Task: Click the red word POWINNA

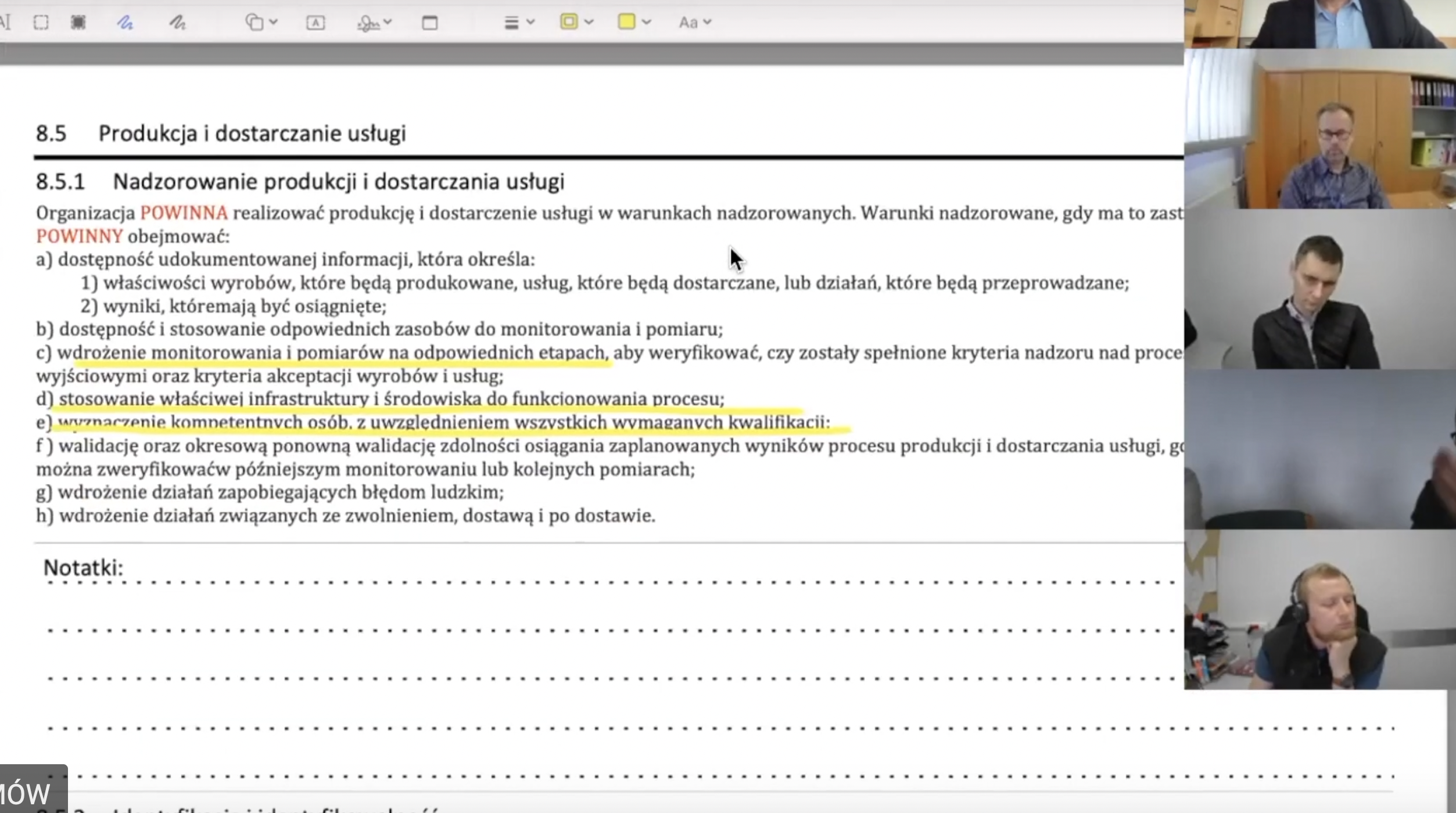Action: pyautogui.click(x=184, y=213)
